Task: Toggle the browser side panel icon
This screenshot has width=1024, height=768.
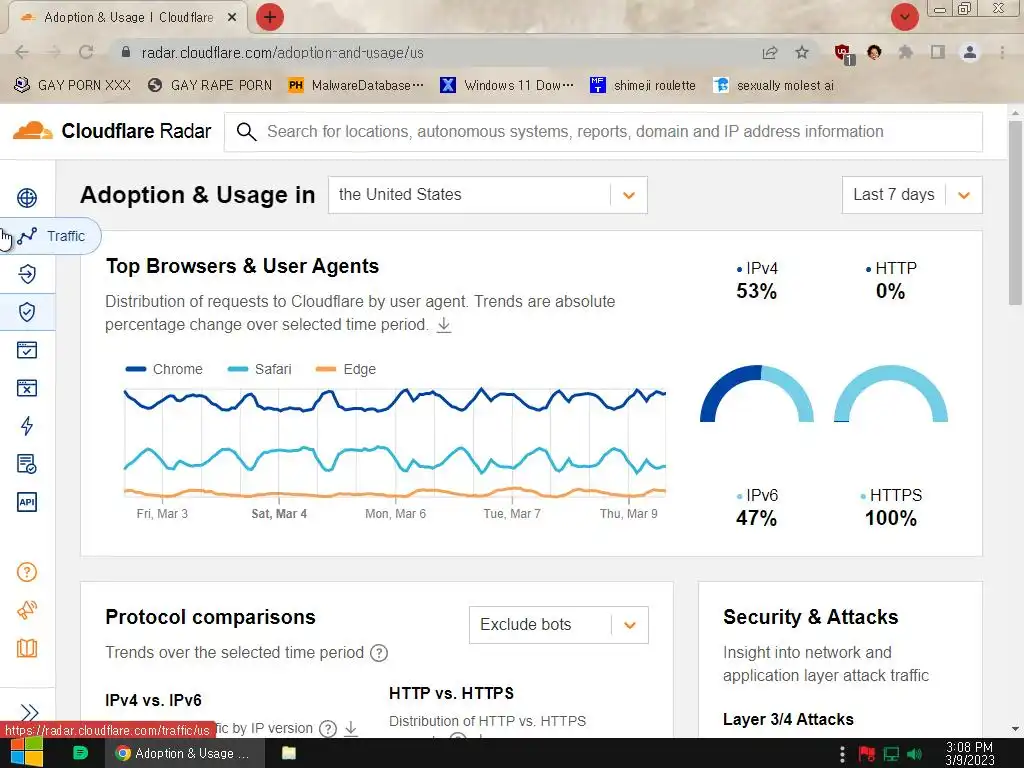Action: pos(938,52)
